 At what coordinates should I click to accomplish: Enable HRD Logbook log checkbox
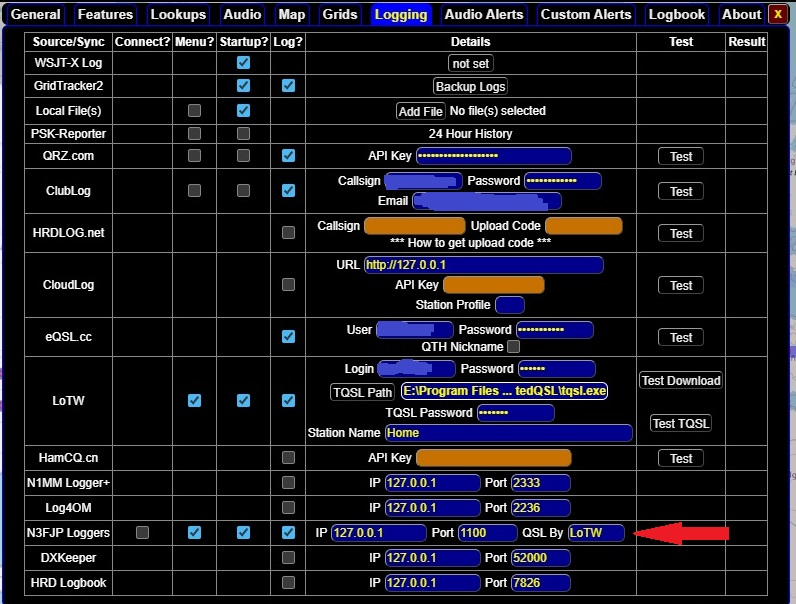point(288,582)
